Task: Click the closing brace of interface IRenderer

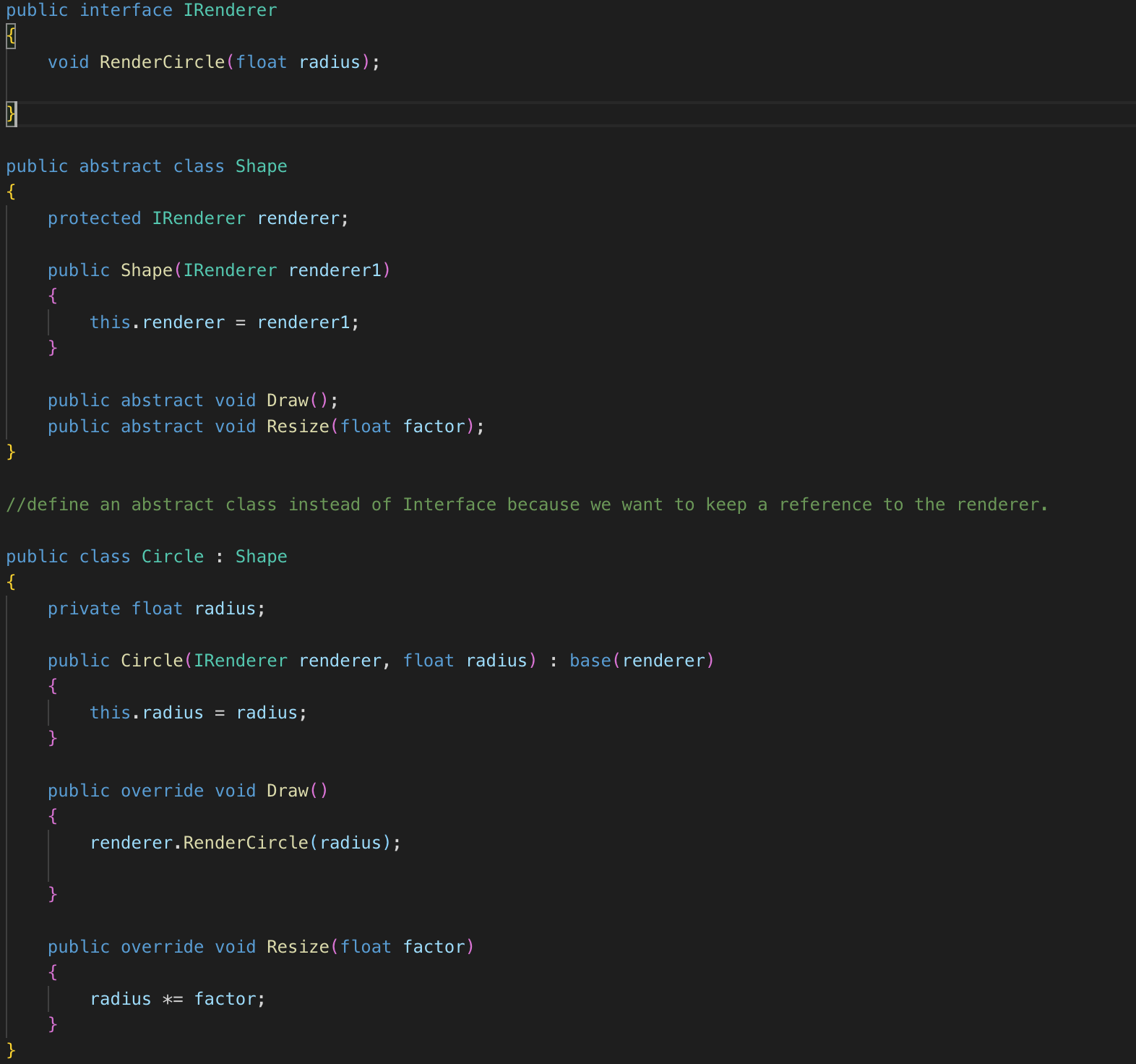Action: [11, 114]
